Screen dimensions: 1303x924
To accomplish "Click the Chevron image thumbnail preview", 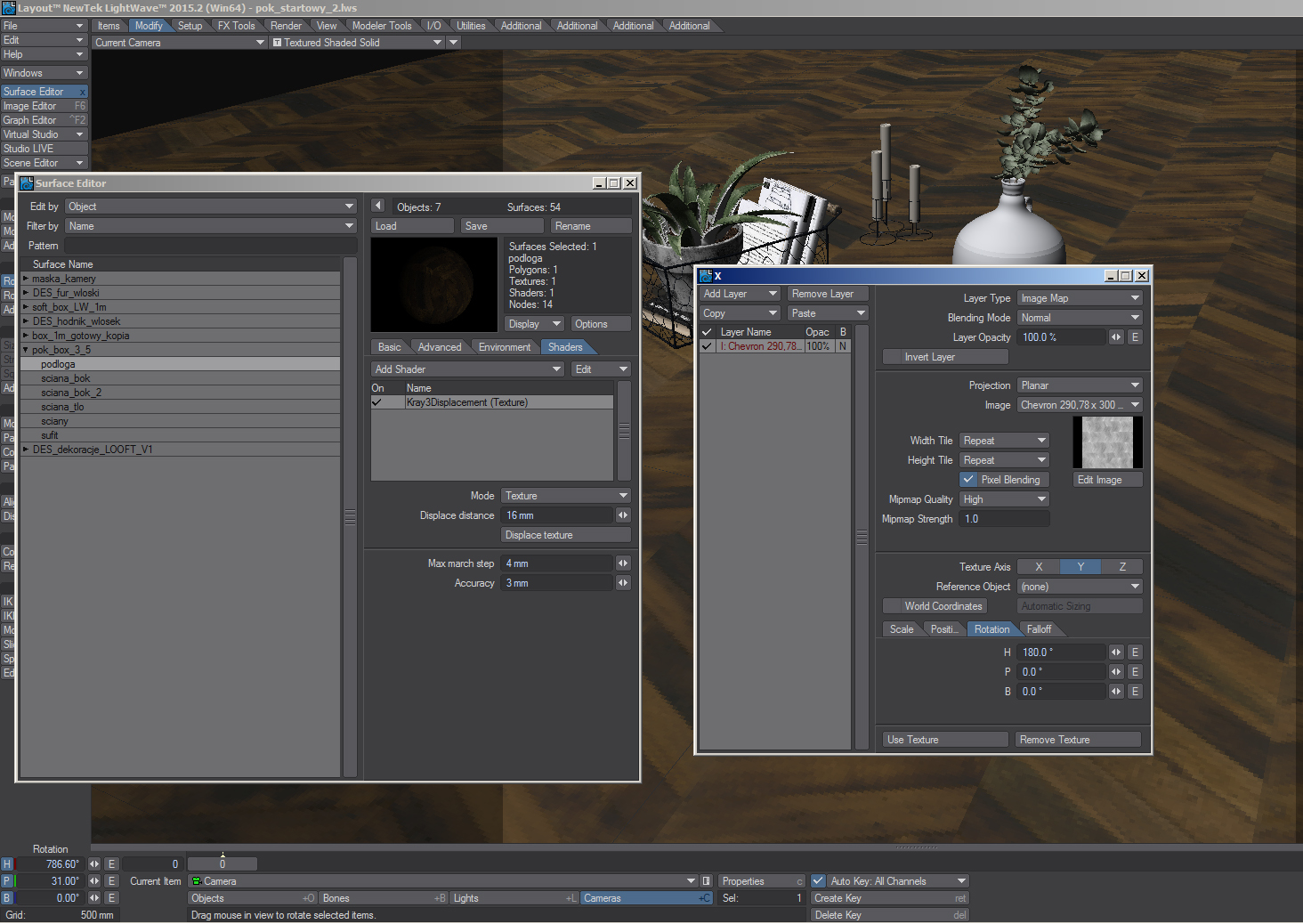I will (1107, 442).
